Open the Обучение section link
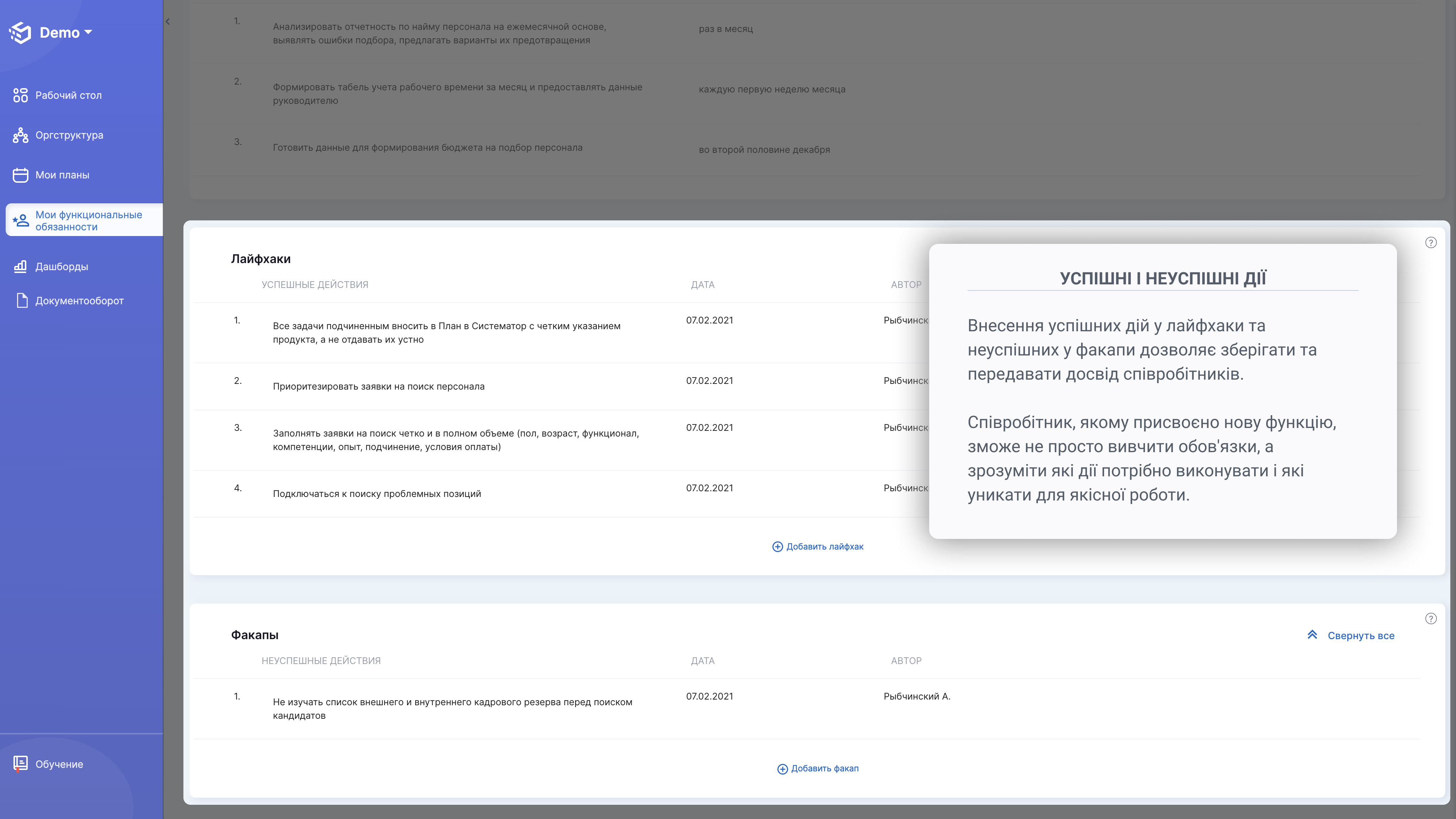 pos(59,764)
